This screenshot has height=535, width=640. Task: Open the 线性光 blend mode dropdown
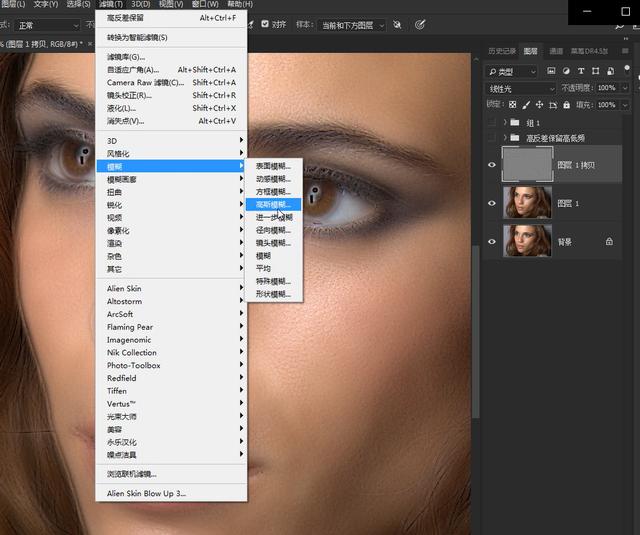coord(520,89)
